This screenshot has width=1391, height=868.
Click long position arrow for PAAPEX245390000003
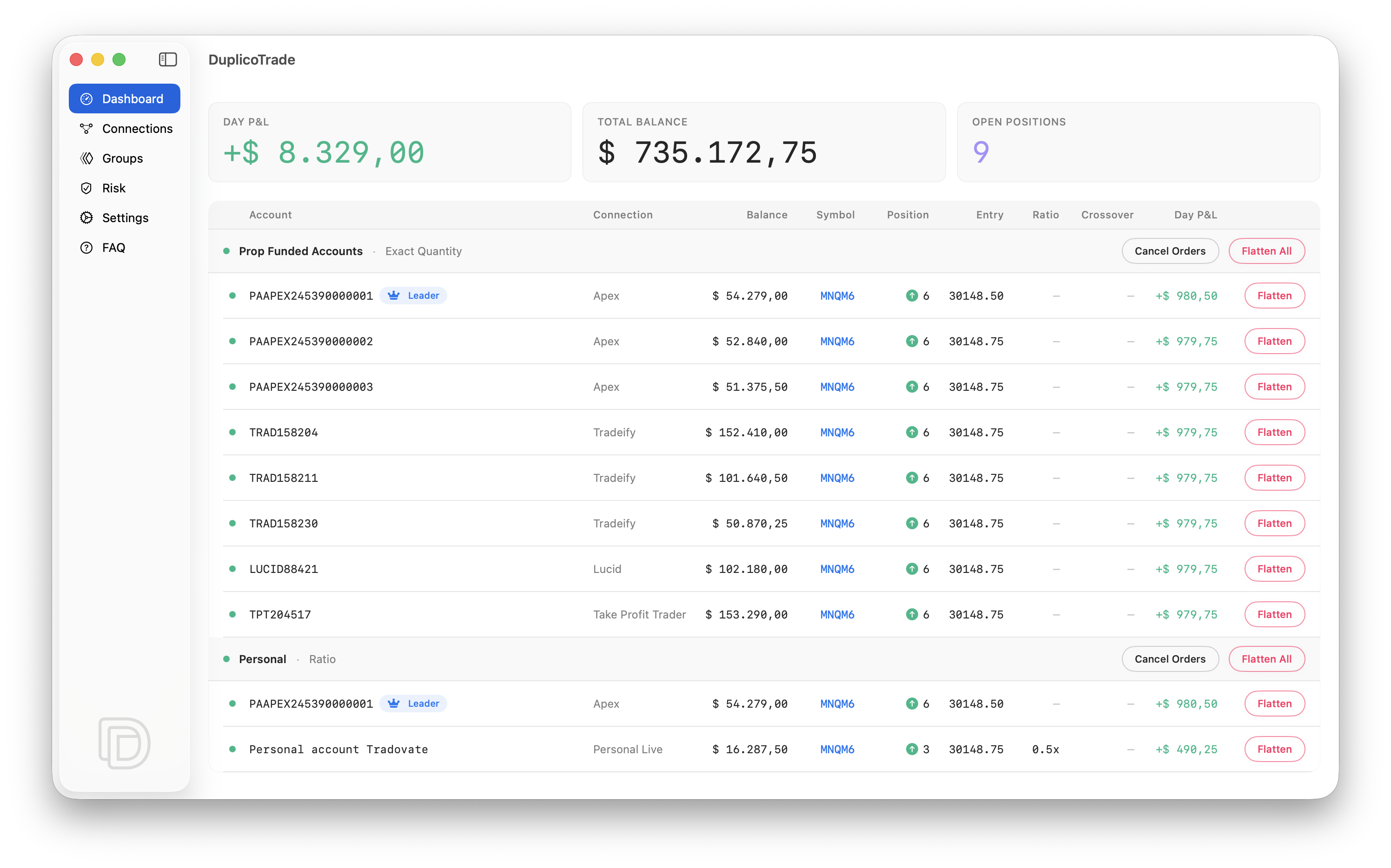pos(911,387)
